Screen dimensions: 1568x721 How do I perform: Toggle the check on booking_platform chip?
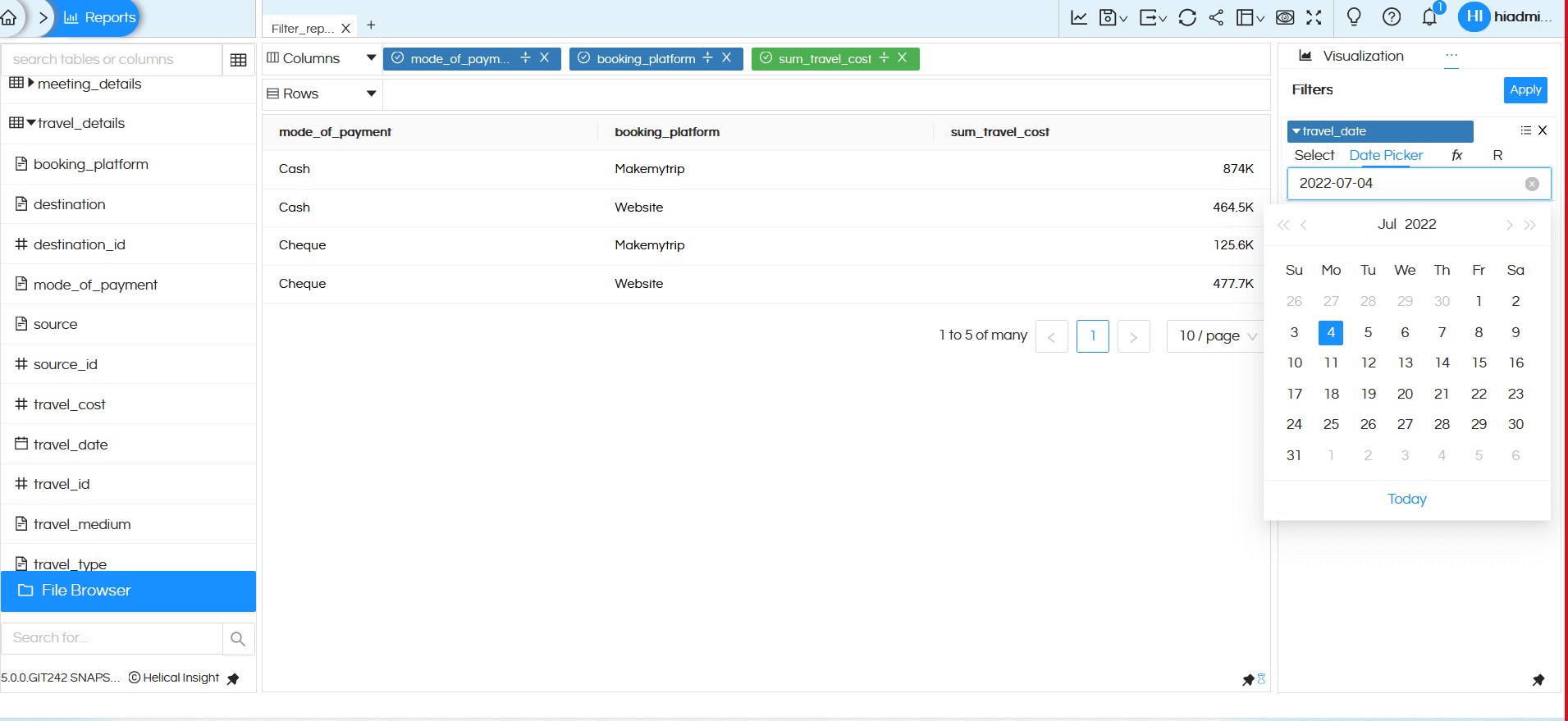pyautogui.click(x=583, y=58)
